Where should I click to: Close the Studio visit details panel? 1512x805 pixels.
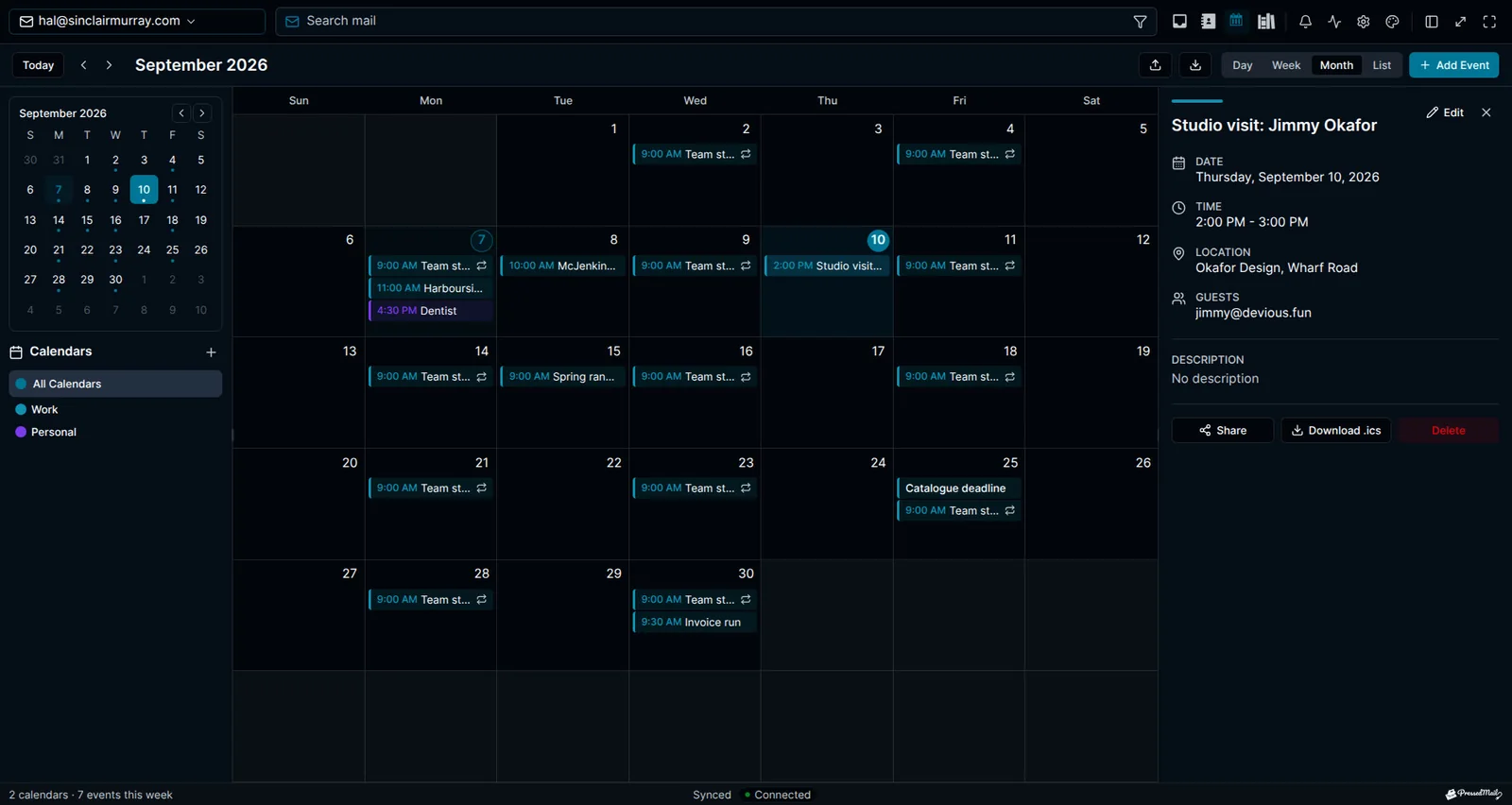point(1486,112)
